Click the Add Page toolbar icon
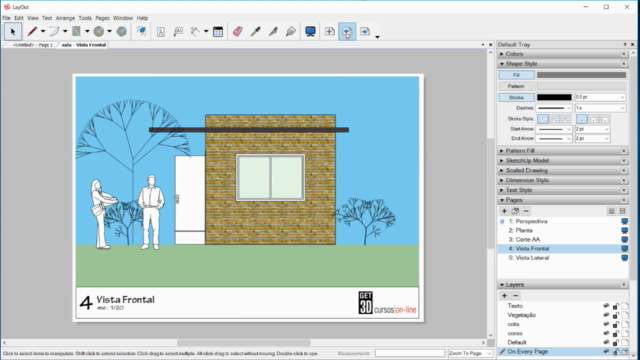 click(329, 31)
